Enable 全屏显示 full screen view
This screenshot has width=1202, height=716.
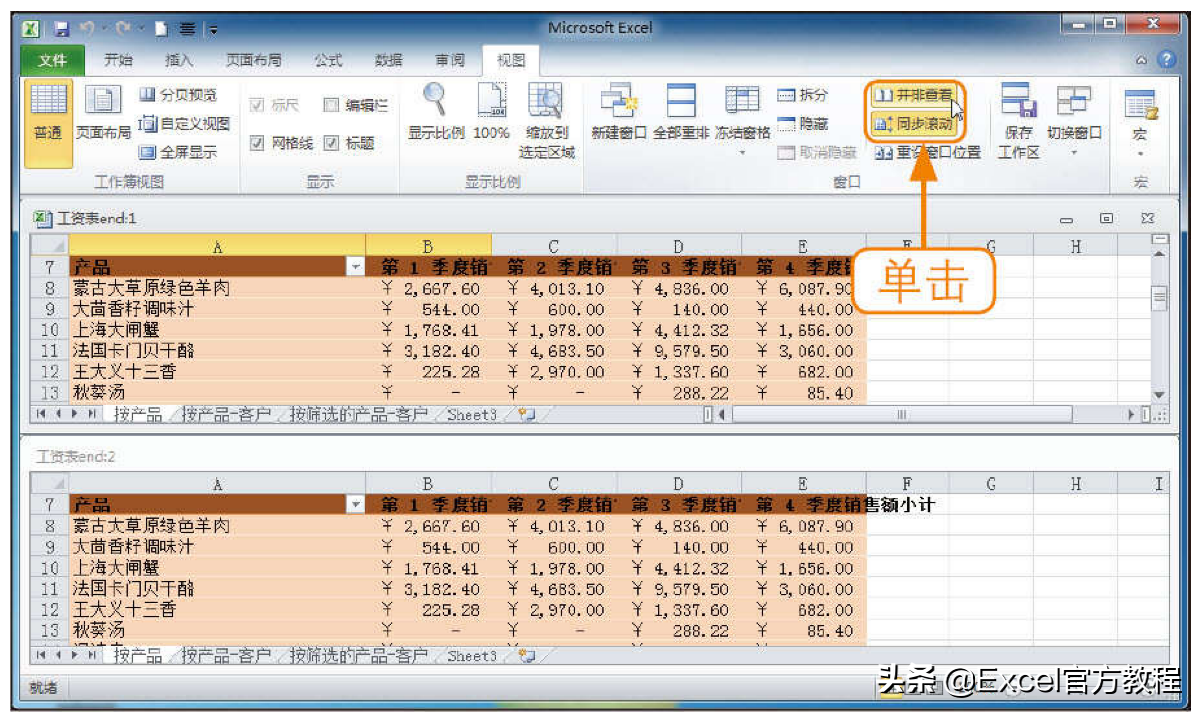[177, 153]
